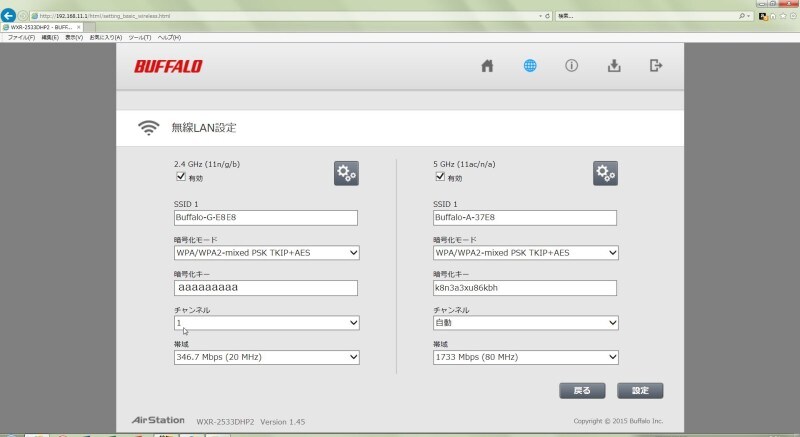
Task: Toggle the 5 GHz 有効 checkbox
Action: [x=440, y=176]
